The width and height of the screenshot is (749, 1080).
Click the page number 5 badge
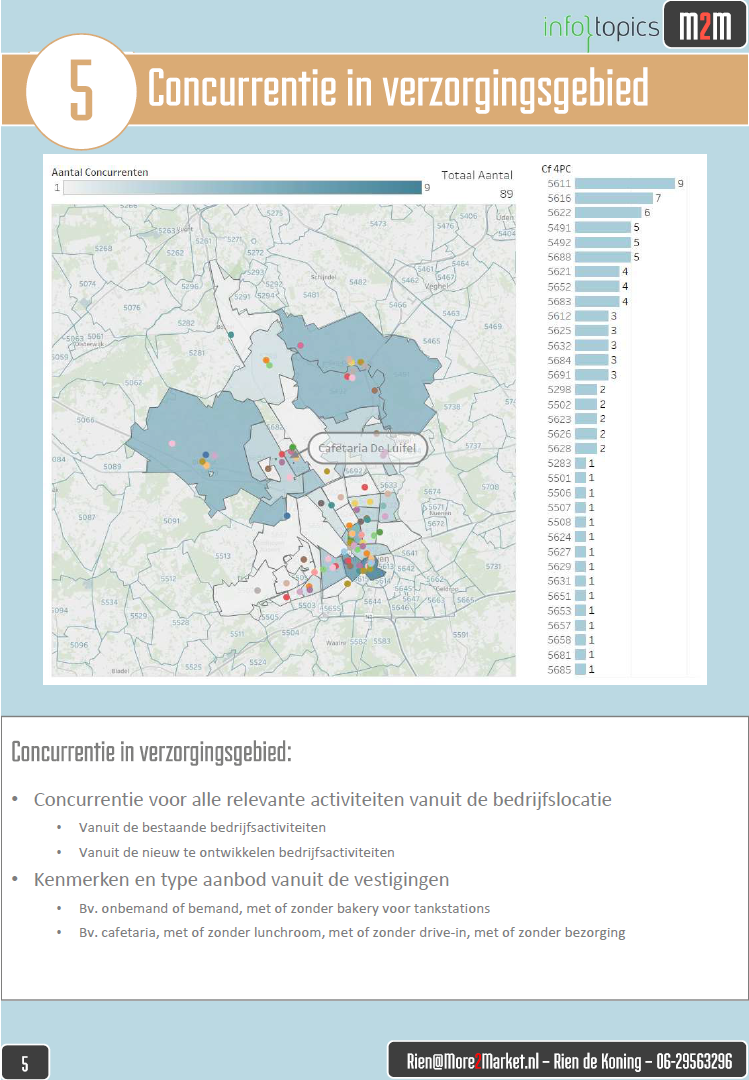[x=25, y=1063]
